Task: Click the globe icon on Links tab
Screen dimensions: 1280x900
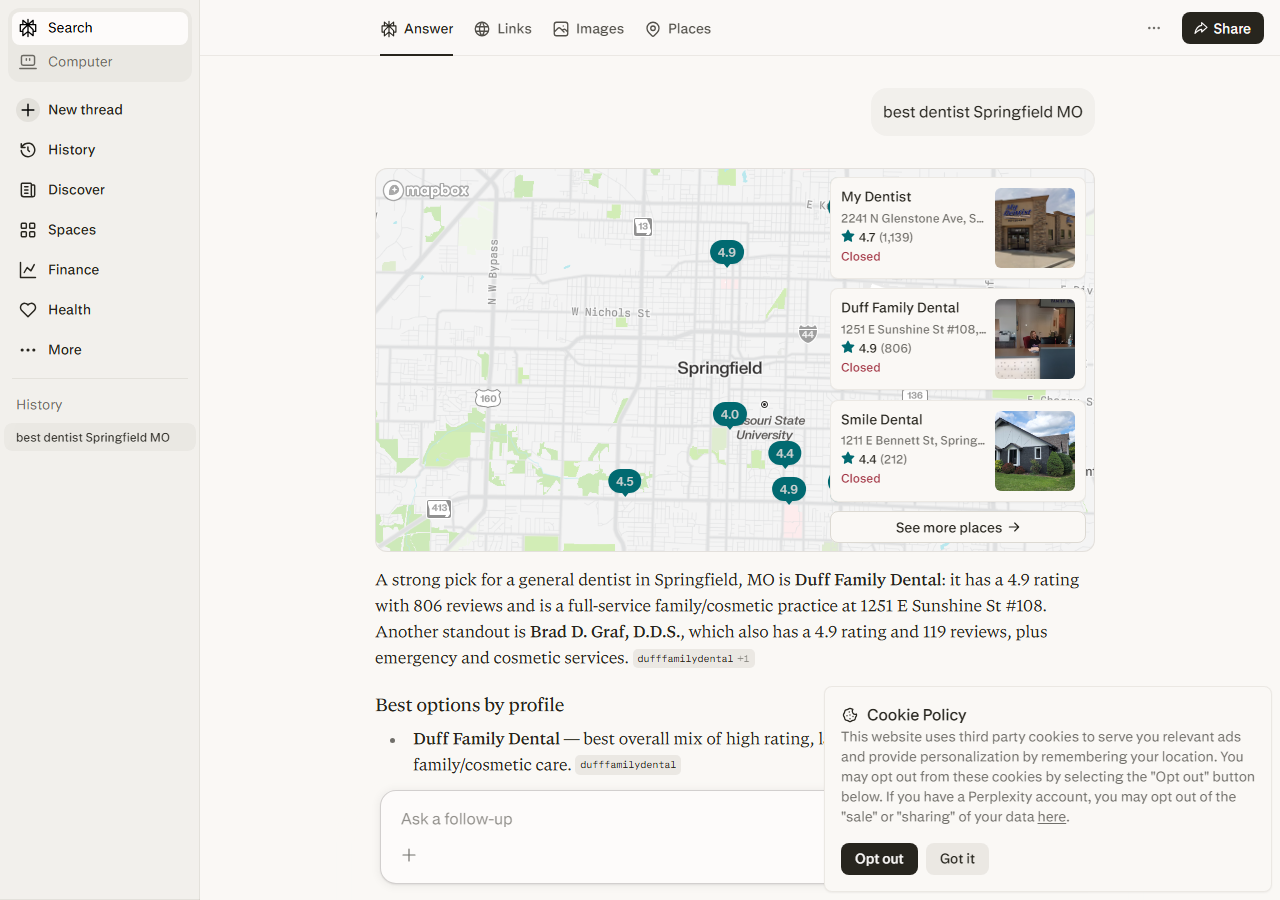Action: click(482, 29)
